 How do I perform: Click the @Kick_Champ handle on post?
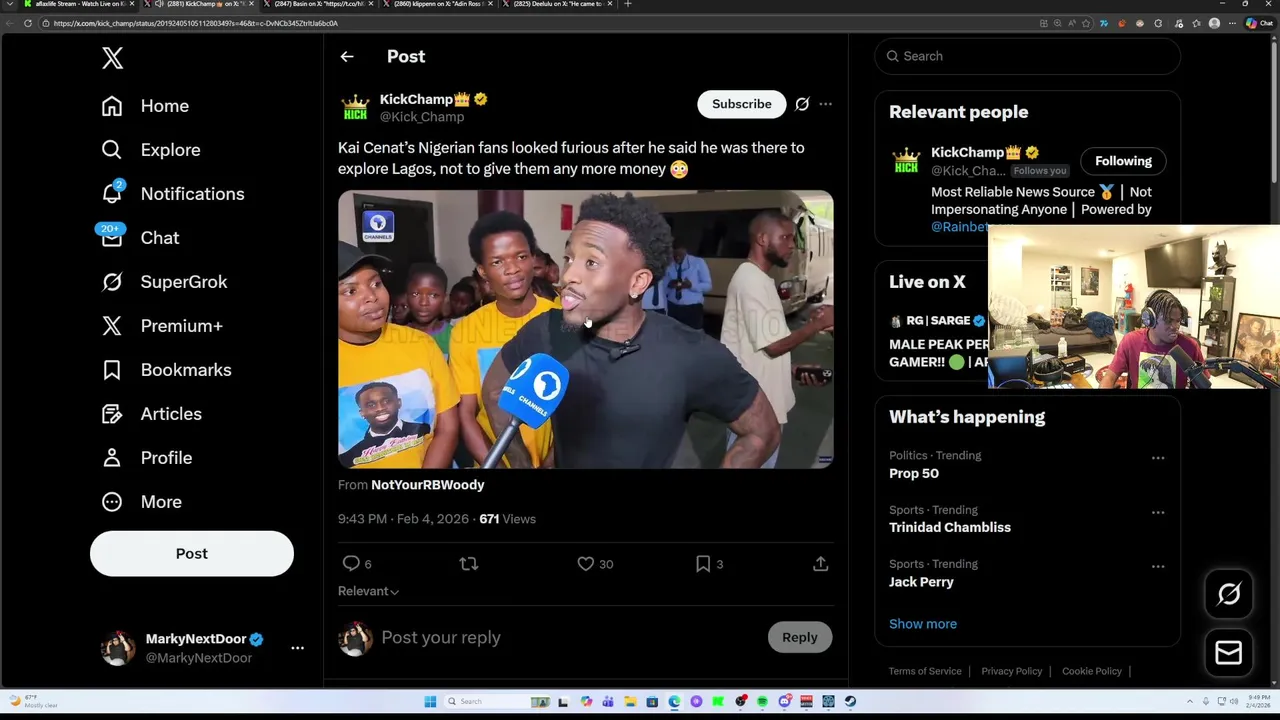pos(422,117)
